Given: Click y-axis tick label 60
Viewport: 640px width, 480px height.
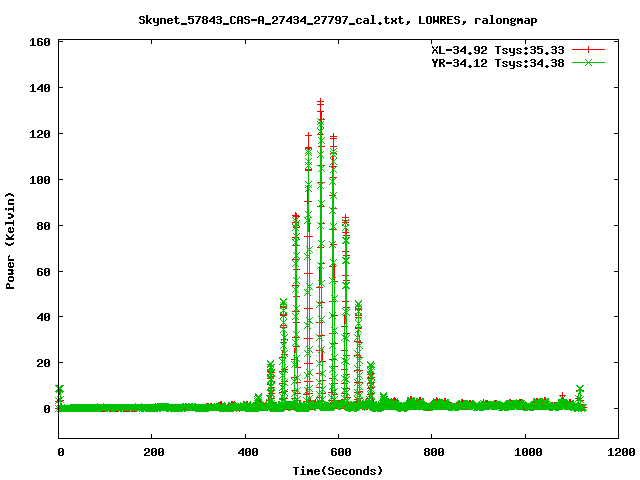Looking at the screenshot, I should tap(43, 271).
